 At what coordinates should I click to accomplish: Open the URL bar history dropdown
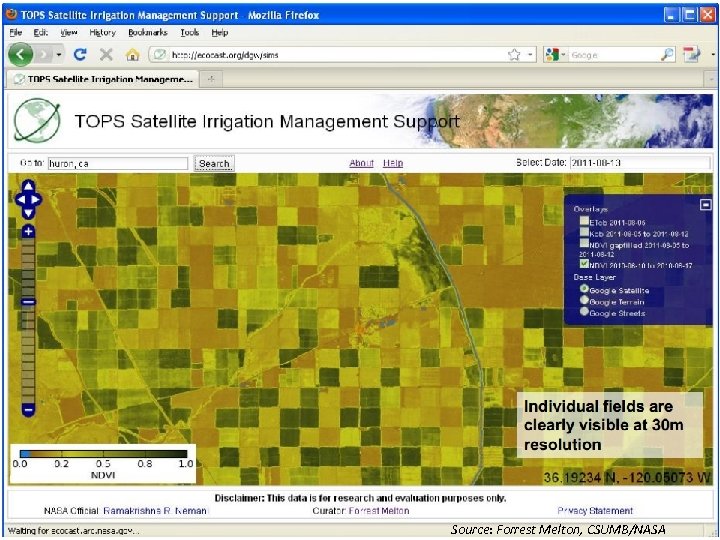pos(530,55)
